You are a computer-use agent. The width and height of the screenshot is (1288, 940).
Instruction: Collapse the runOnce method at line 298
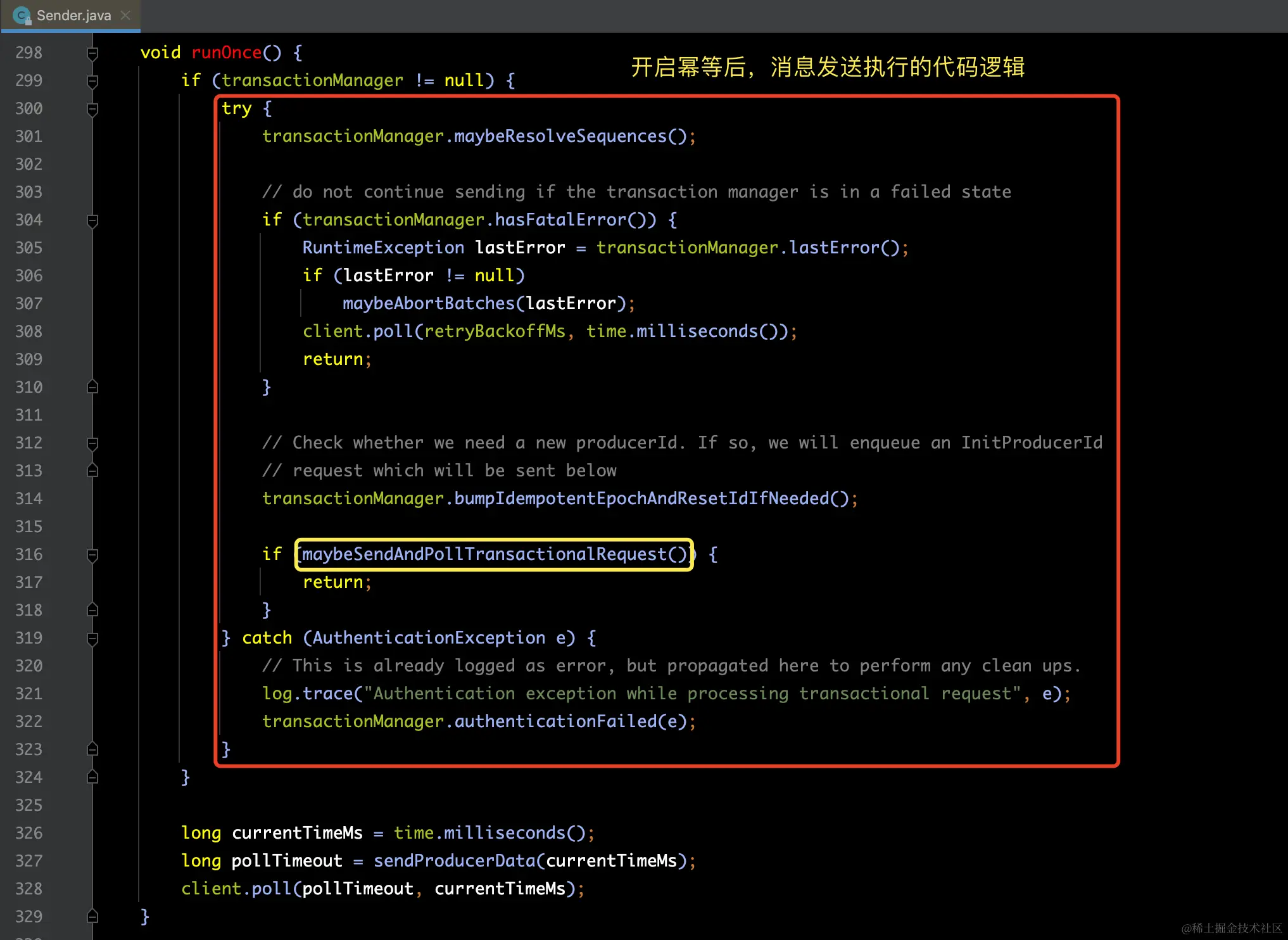[x=92, y=53]
